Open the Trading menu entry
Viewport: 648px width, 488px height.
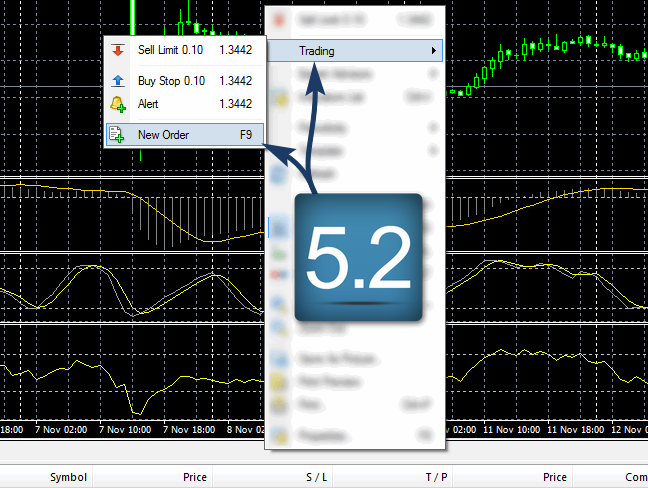[318, 51]
